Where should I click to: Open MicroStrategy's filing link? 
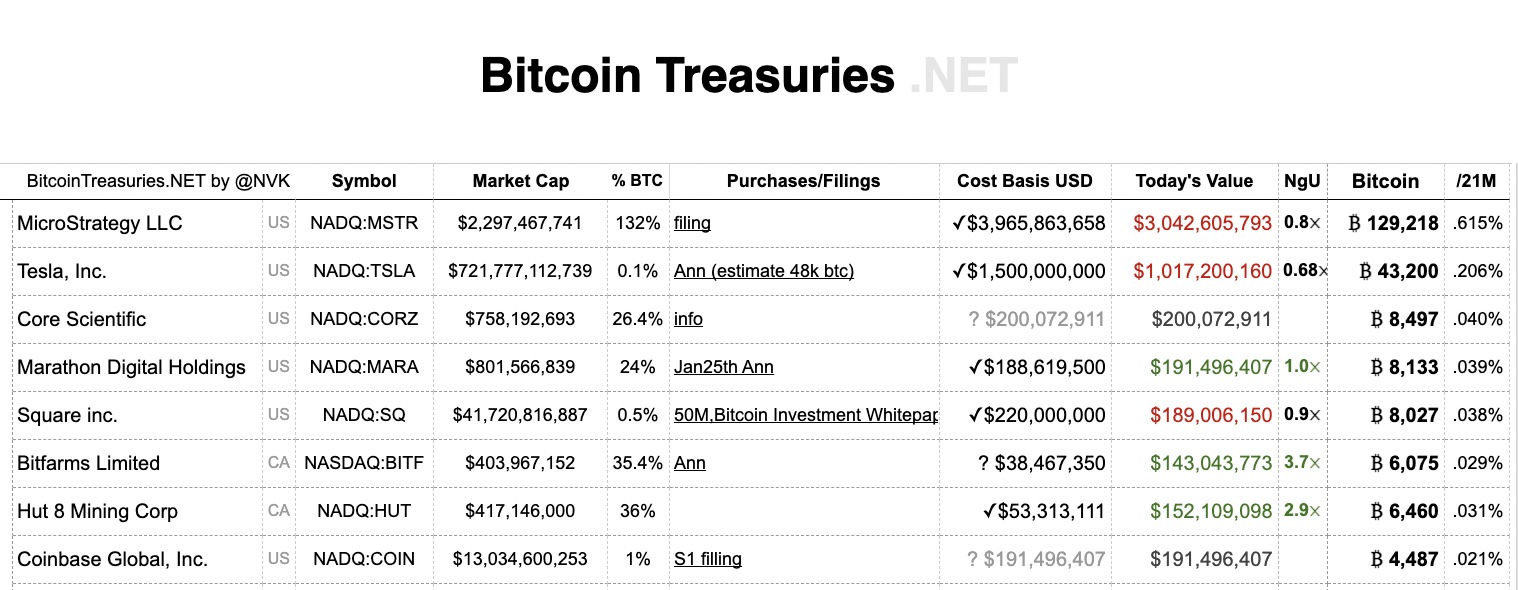pos(692,223)
